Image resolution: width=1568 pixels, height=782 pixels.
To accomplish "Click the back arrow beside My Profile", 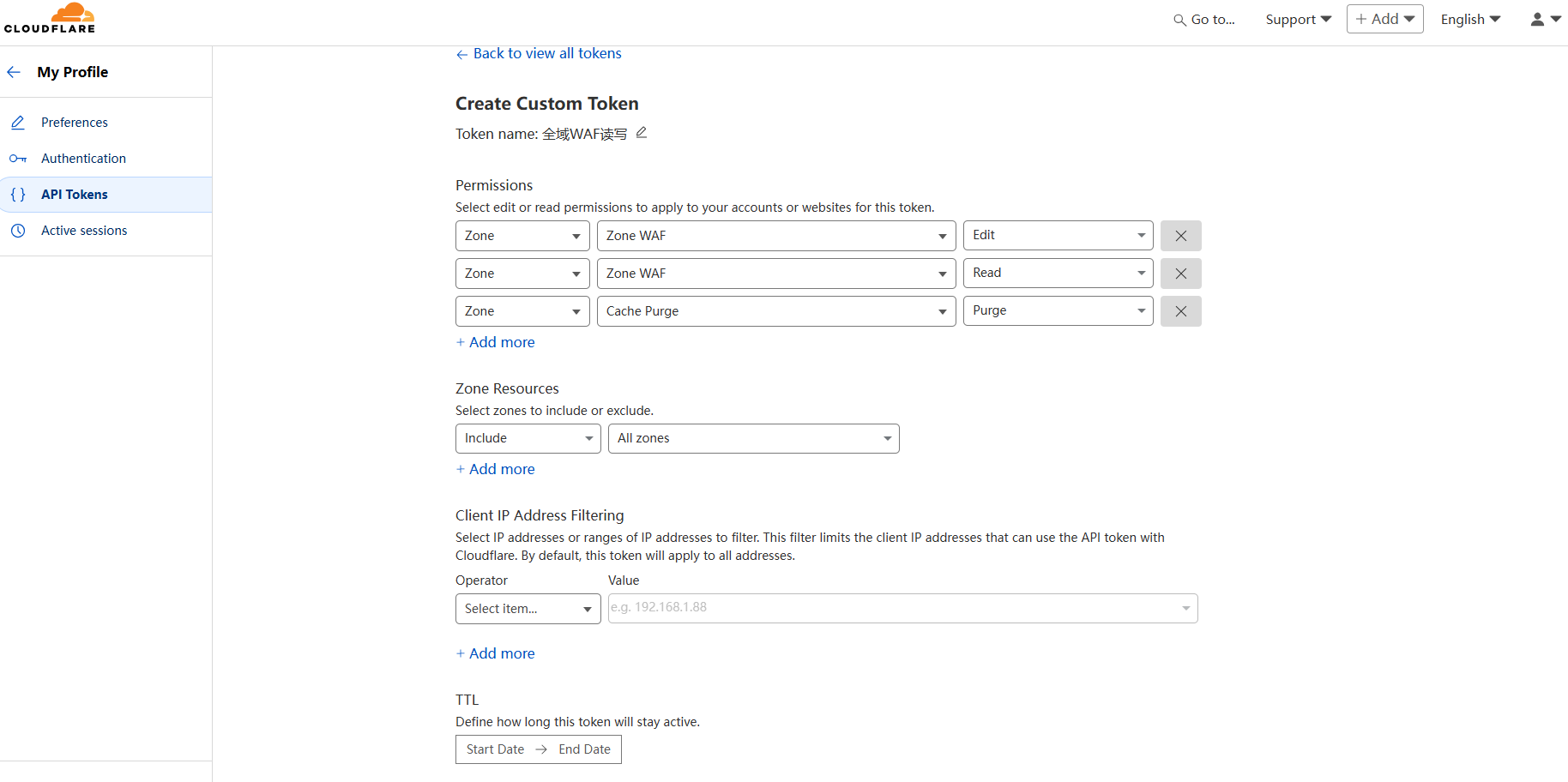I will click(14, 72).
